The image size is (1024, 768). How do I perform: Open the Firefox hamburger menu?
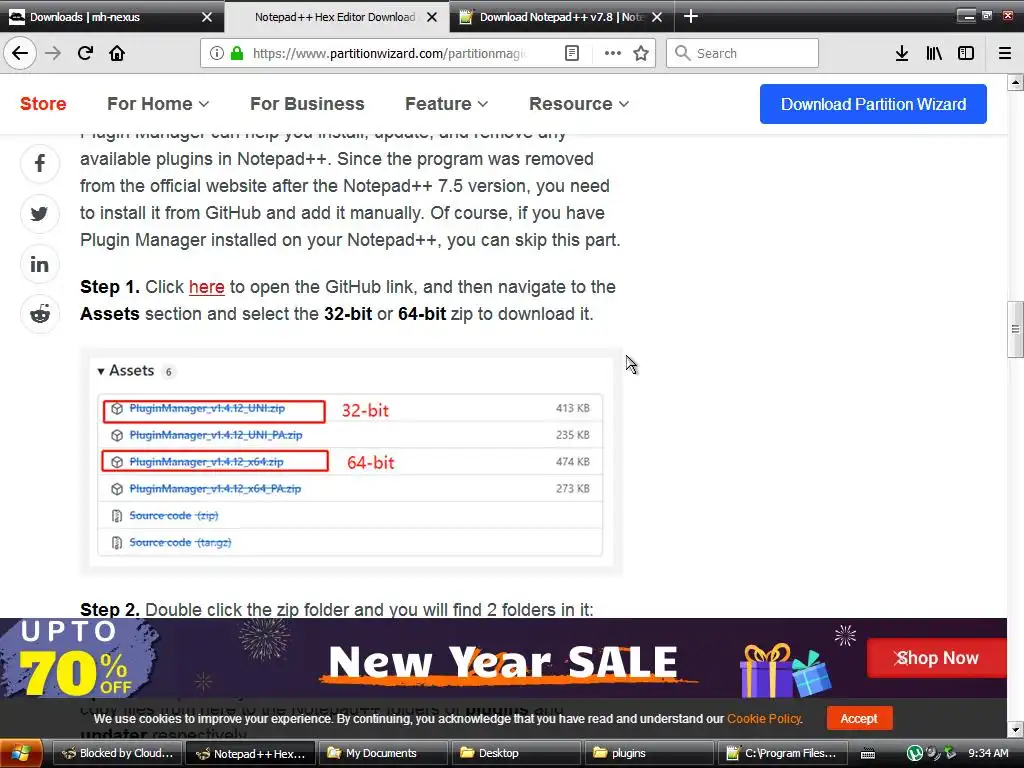[1005, 53]
